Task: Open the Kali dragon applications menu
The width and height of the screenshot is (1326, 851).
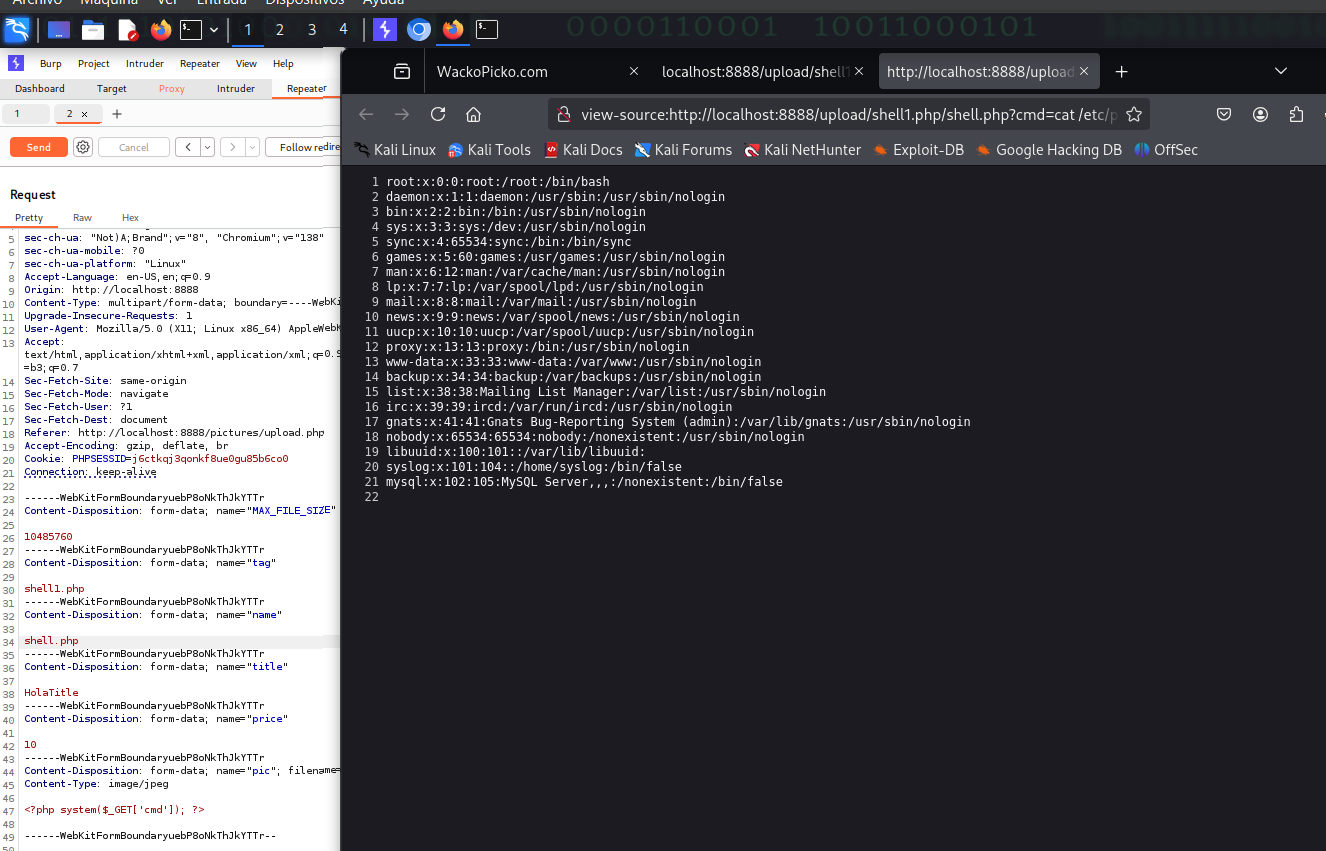Action: point(17,30)
